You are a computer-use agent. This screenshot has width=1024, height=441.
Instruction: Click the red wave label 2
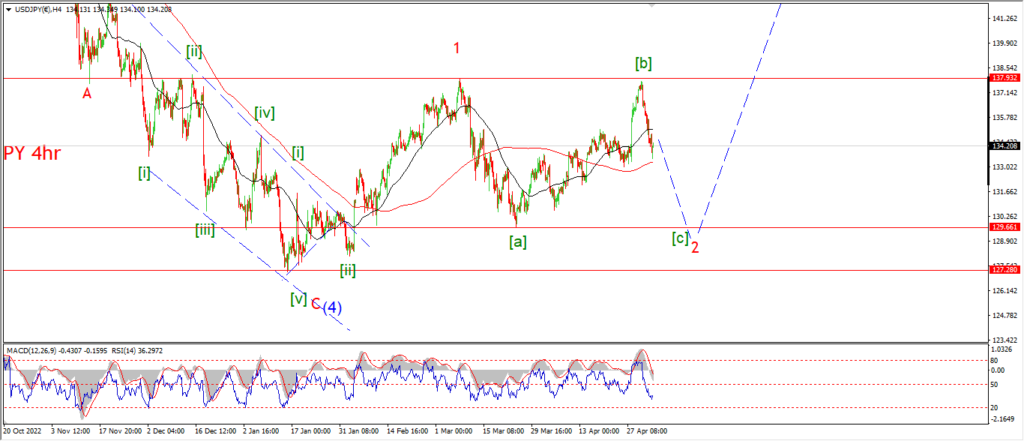(694, 246)
